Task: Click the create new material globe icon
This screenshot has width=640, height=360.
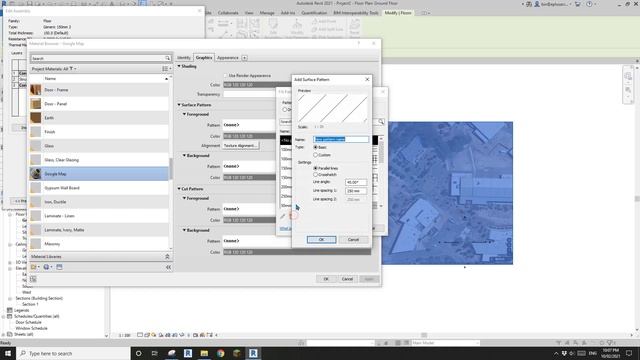Action: (46, 267)
